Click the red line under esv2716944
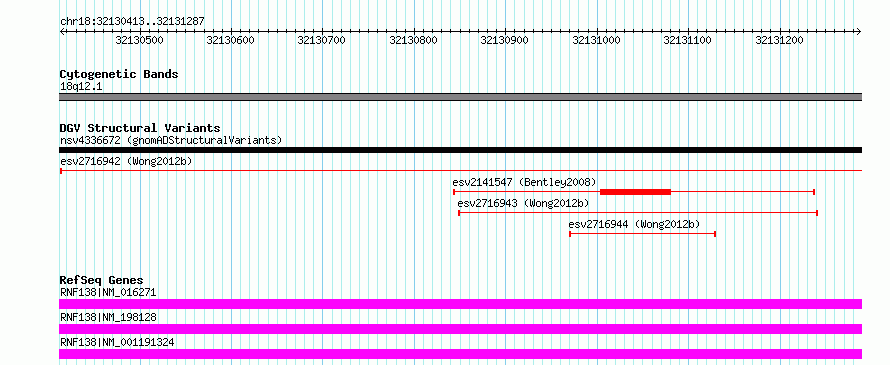 (642, 234)
